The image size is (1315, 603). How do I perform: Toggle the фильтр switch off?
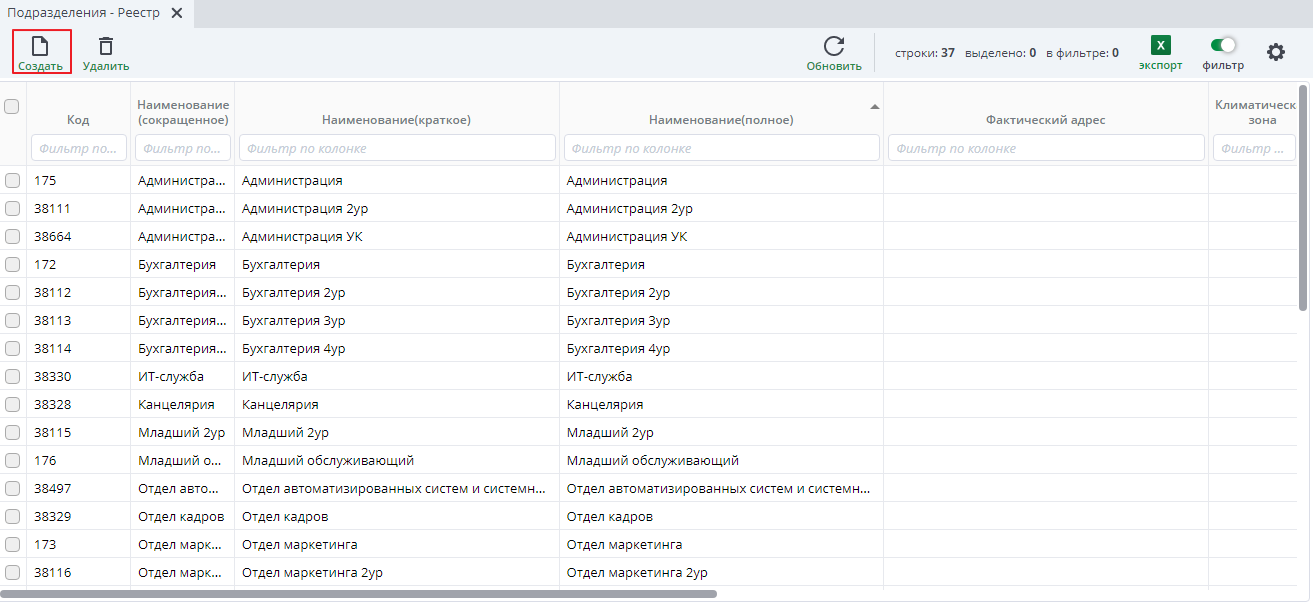(1223, 45)
